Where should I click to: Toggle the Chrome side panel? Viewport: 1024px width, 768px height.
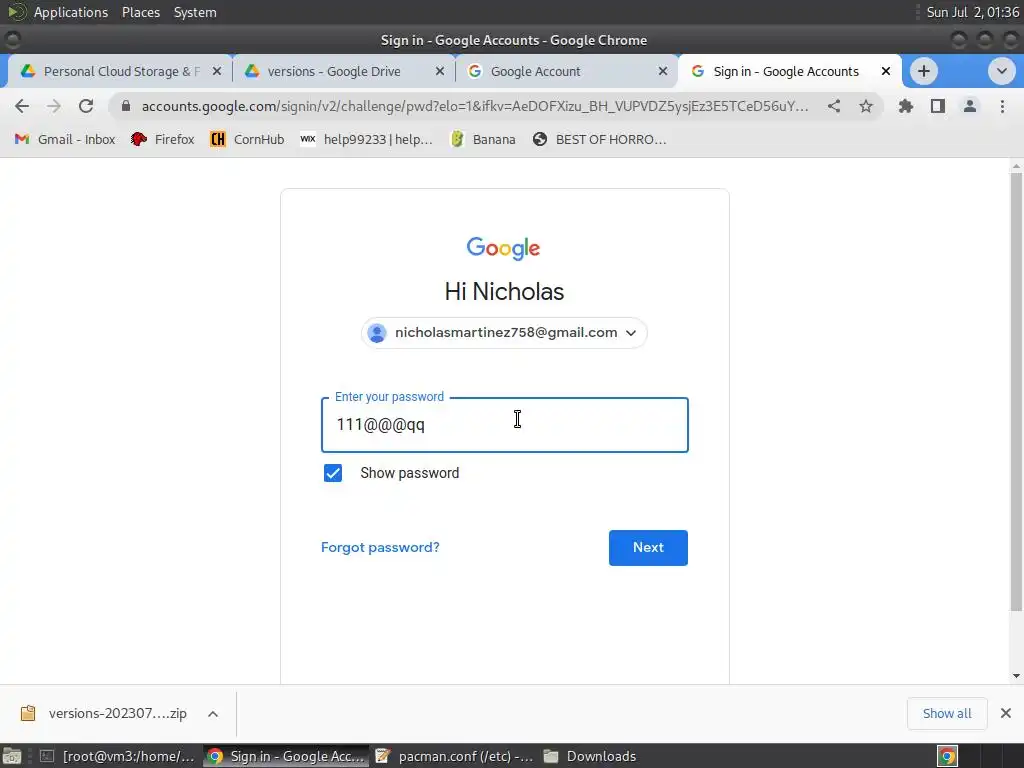[x=938, y=106]
